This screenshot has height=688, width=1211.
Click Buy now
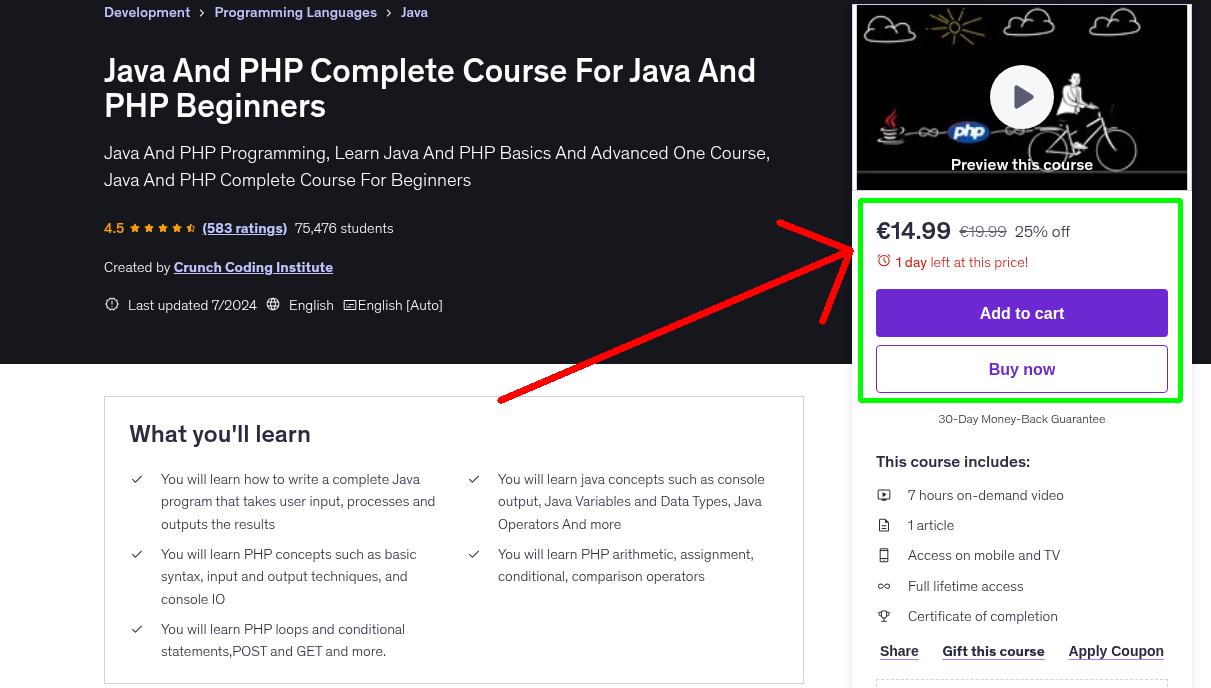coord(1021,369)
